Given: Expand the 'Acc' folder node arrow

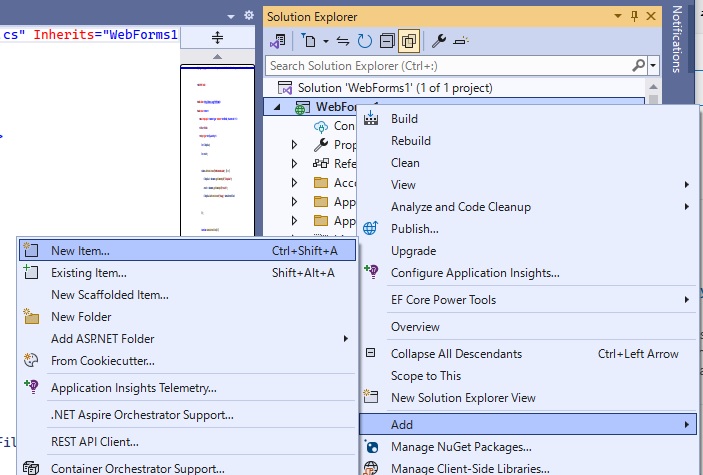Looking at the screenshot, I should coord(294,183).
